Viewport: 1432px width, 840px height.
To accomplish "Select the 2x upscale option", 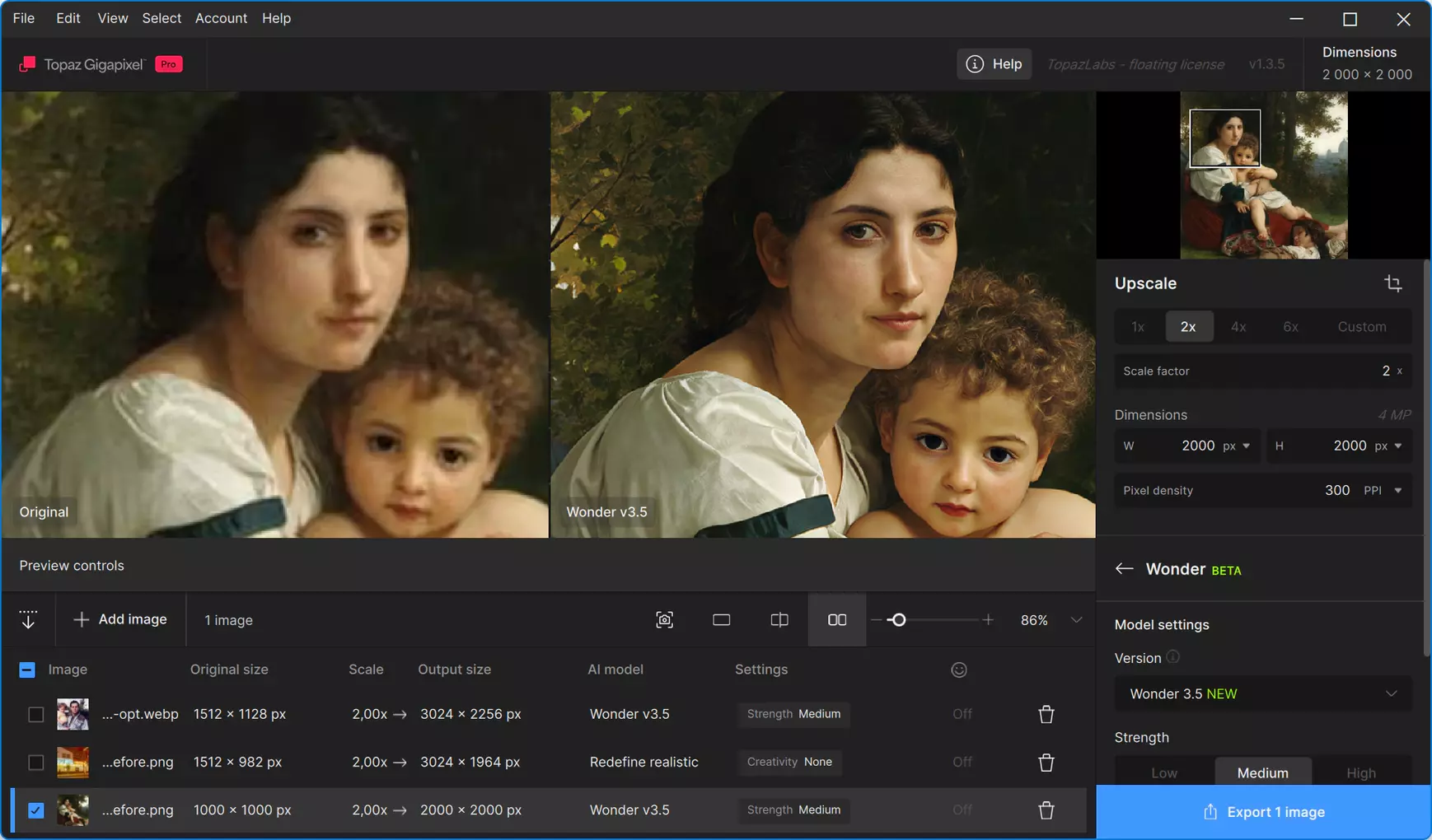I will [1188, 327].
